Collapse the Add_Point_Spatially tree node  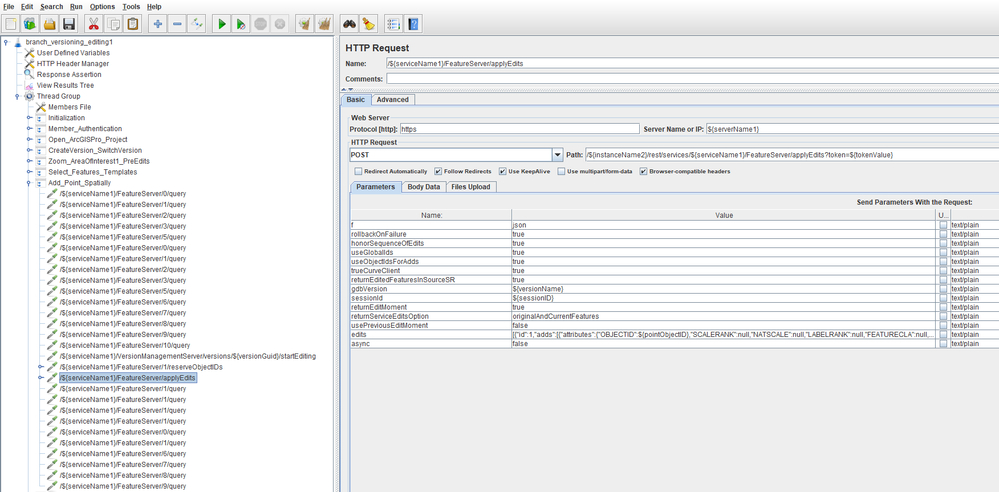30,183
